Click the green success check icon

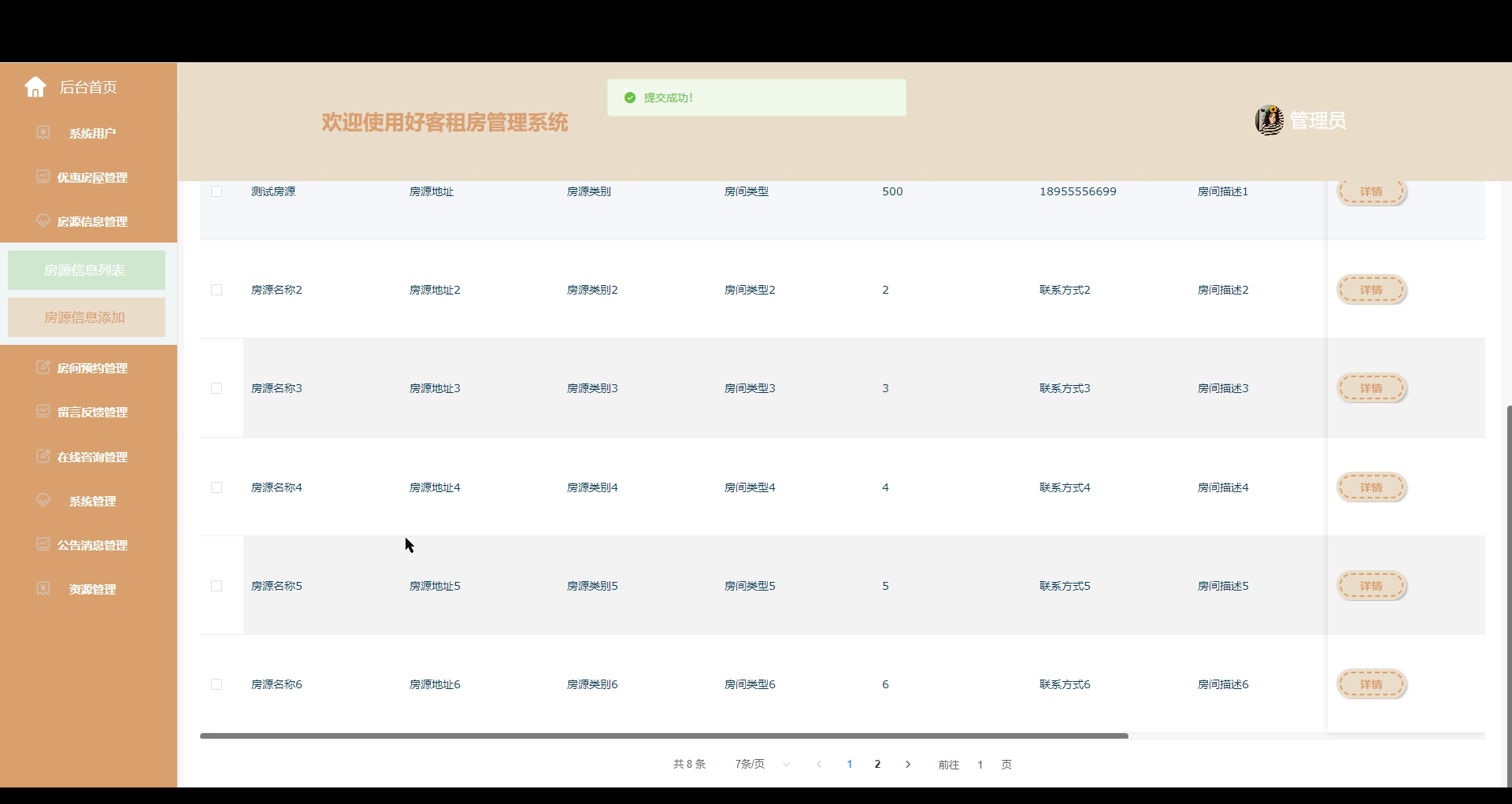[x=630, y=98]
